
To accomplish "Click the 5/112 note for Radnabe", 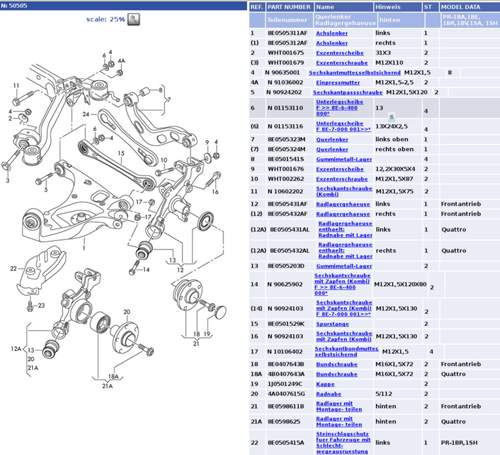I will click(383, 394).
